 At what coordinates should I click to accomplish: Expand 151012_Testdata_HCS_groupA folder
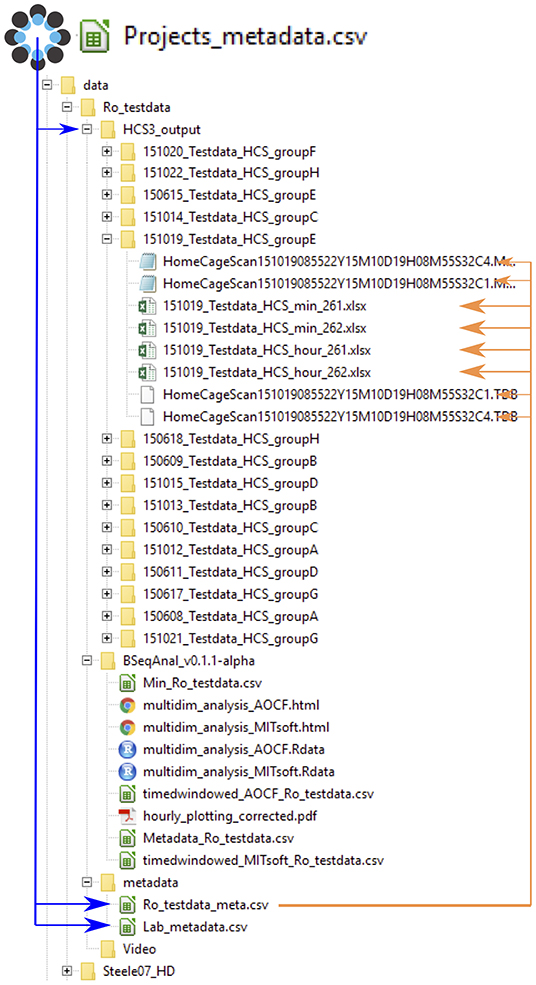[x=107, y=550]
